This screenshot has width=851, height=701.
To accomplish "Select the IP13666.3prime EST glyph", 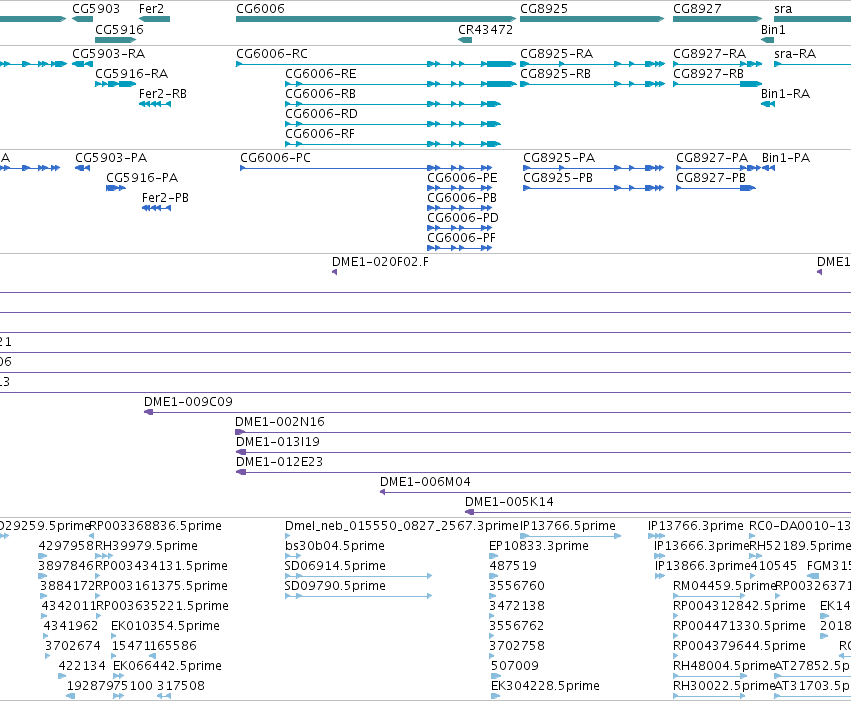I will coord(659,556).
